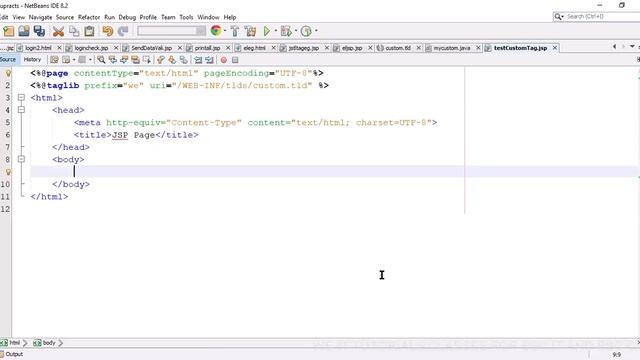The width and height of the screenshot is (640, 360).
Task: Open the Window menu
Action: (208, 17)
